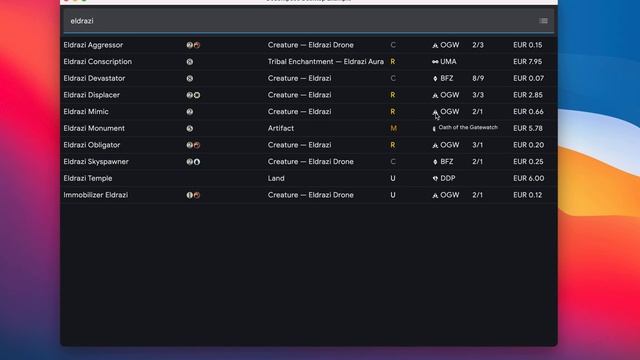
Task: Click price EUR 0.12
Action: coord(528,195)
